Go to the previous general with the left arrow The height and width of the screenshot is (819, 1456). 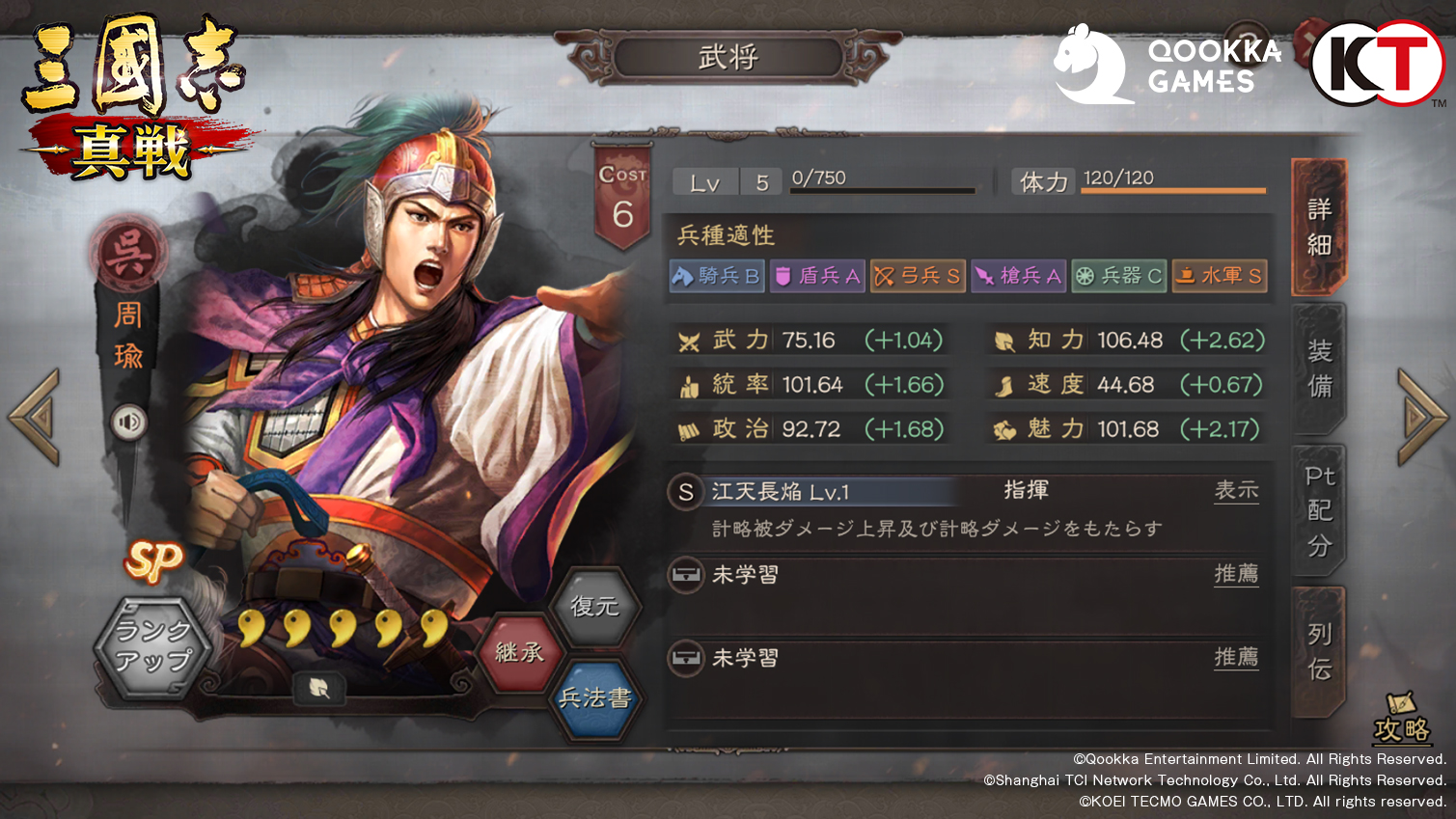[35, 417]
